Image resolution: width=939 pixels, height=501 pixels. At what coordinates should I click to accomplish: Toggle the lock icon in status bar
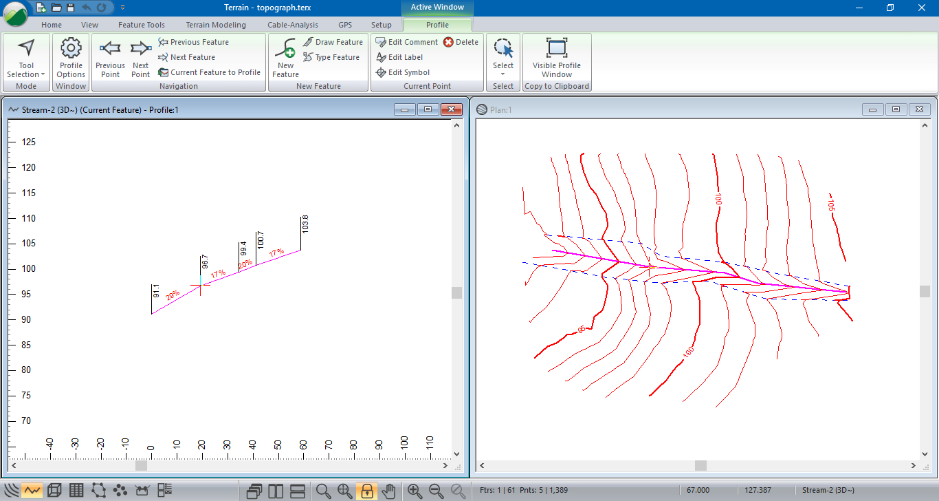[x=367, y=490]
